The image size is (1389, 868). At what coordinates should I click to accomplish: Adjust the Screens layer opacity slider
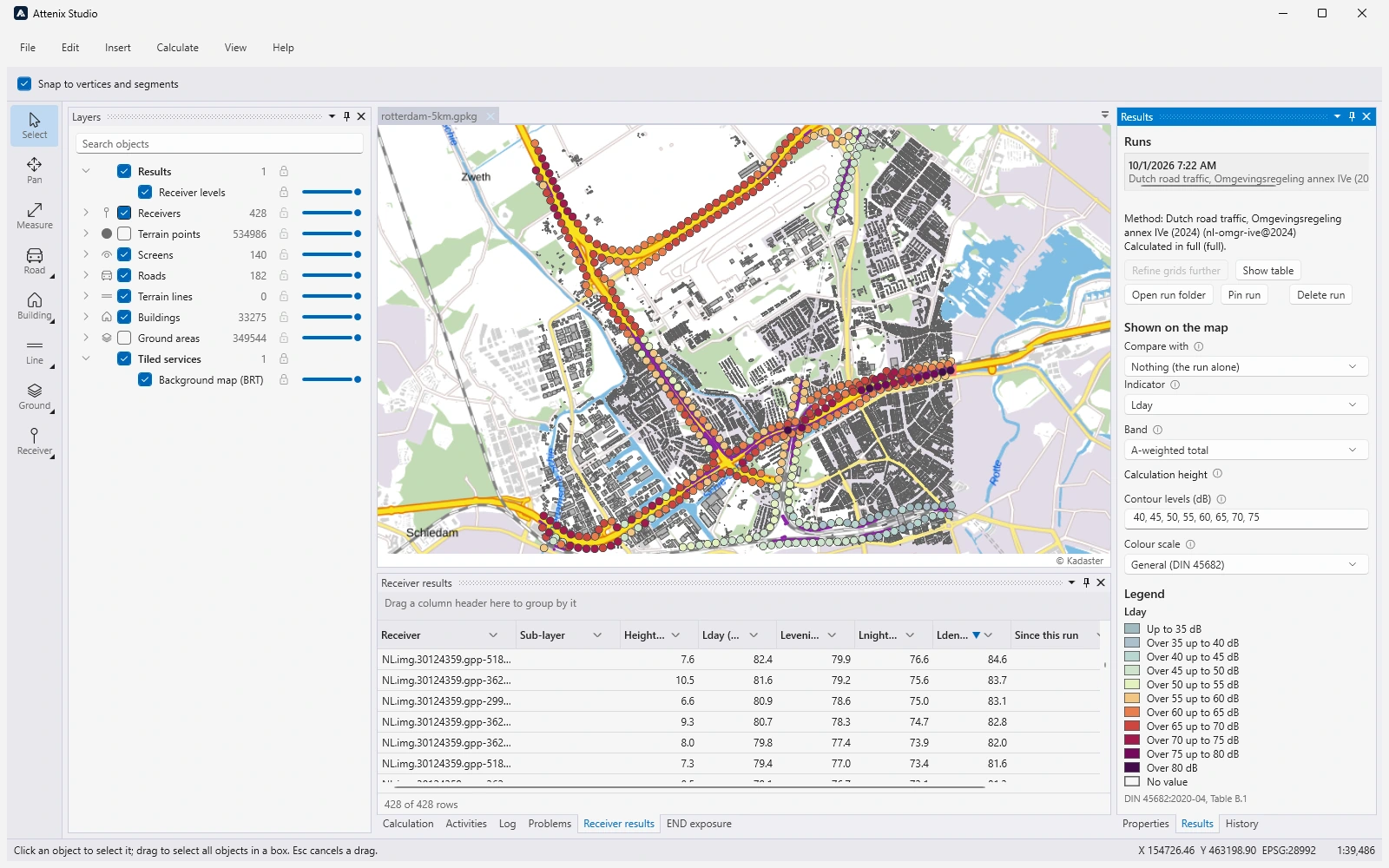332,255
